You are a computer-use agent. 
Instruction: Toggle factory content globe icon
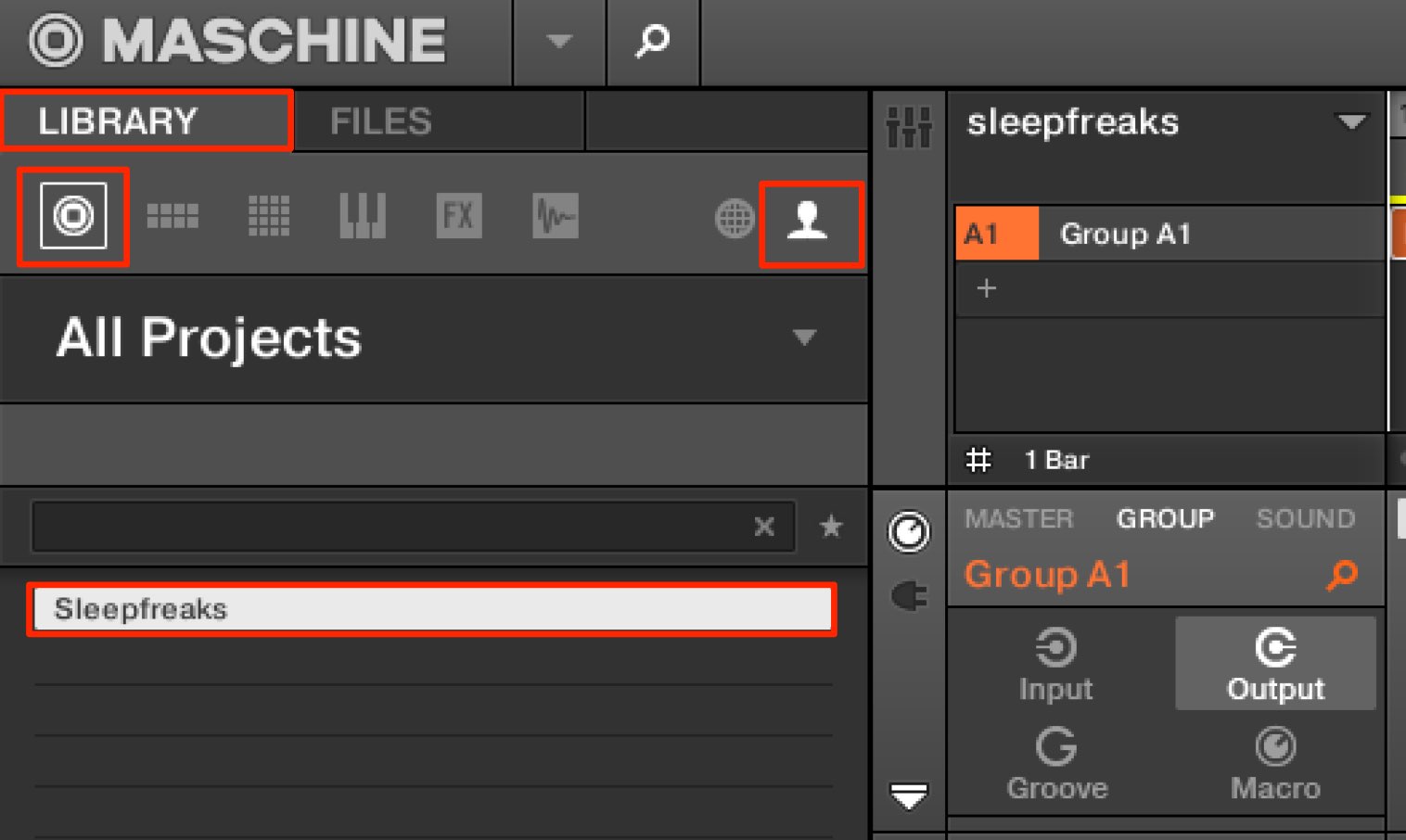coord(735,220)
